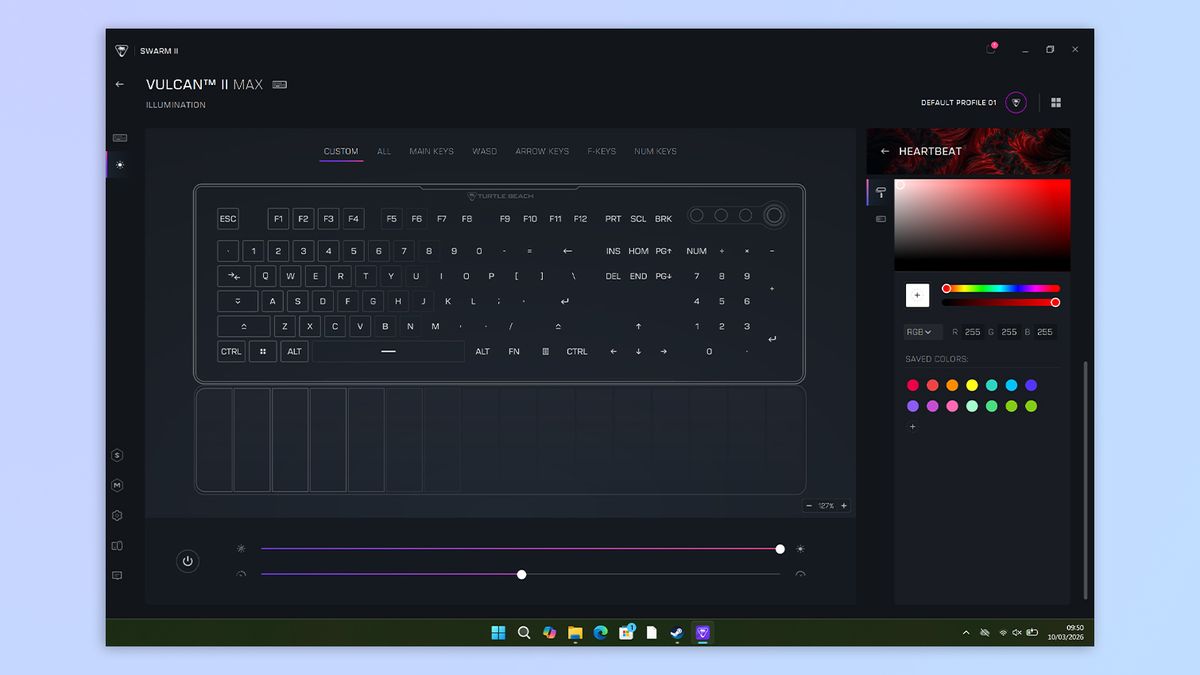Open the grid view icon near profile

click(x=1056, y=103)
